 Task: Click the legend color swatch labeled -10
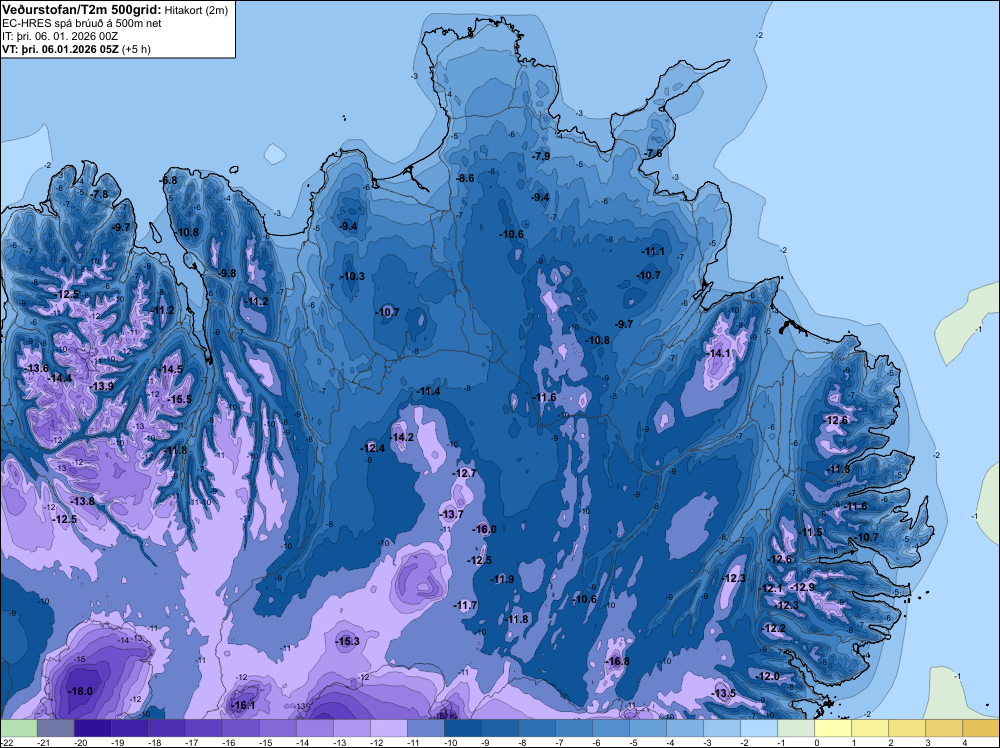pyautogui.click(x=462, y=728)
